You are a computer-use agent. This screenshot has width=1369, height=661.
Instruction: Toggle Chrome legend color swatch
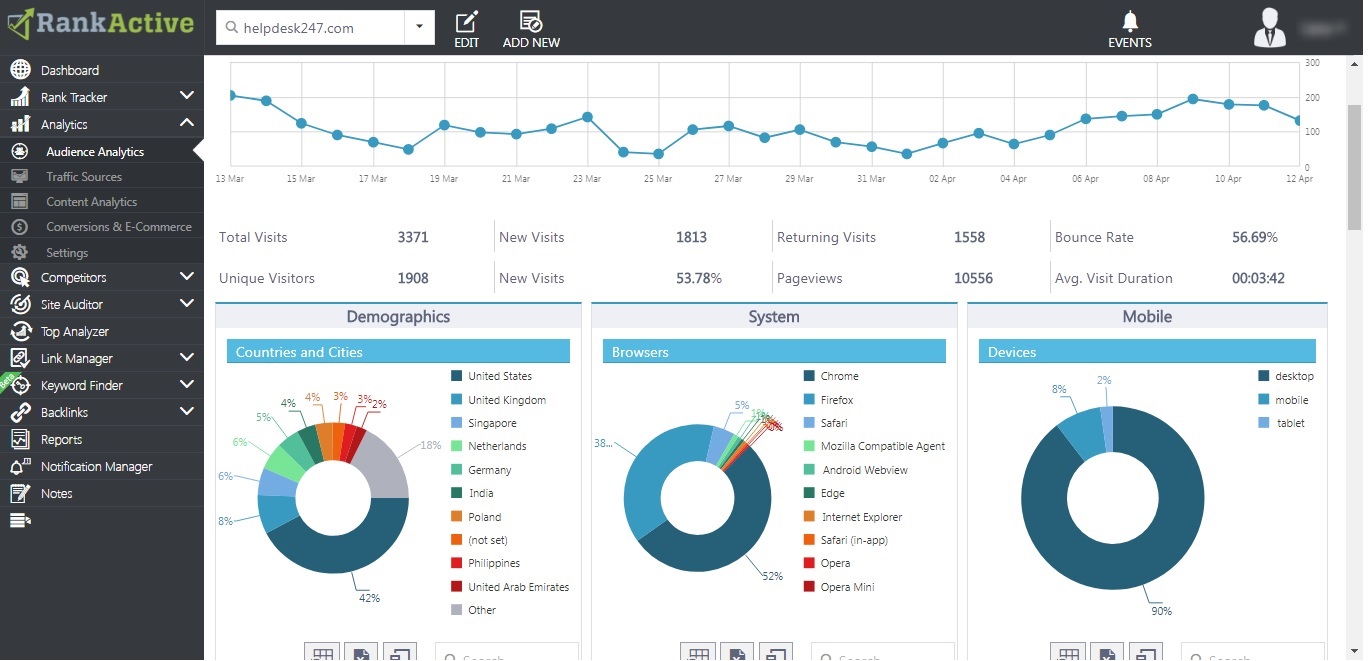coord(809,376)
